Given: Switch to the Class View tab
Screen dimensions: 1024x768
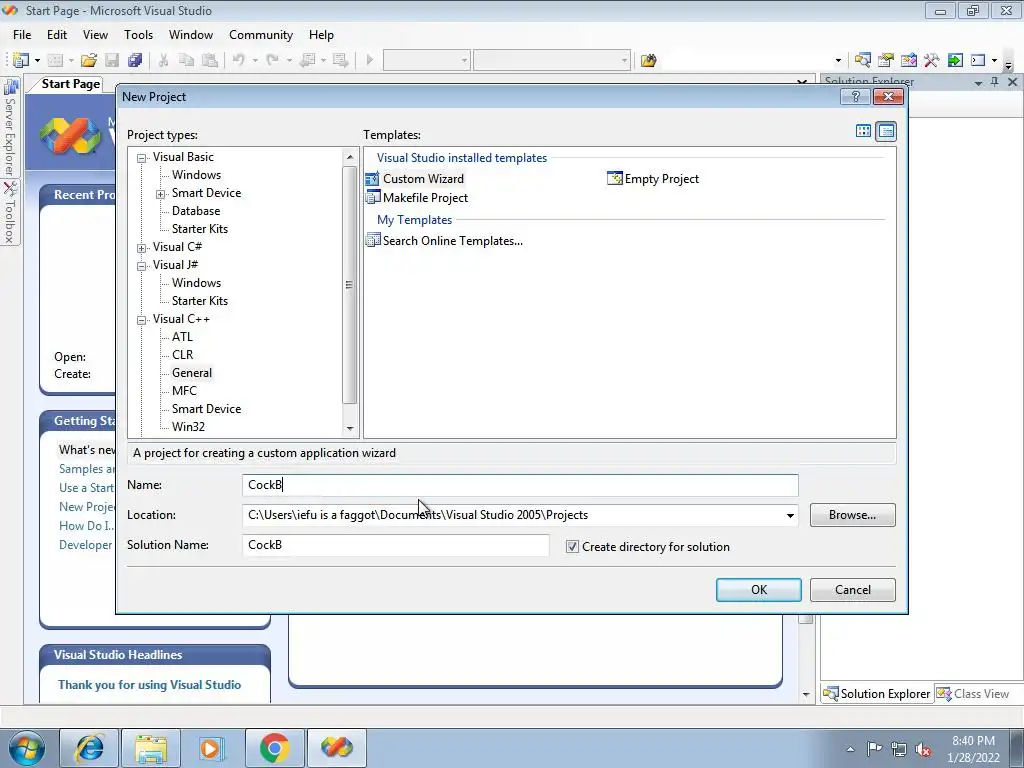Looking at the screenshot, I should (973, 694).
